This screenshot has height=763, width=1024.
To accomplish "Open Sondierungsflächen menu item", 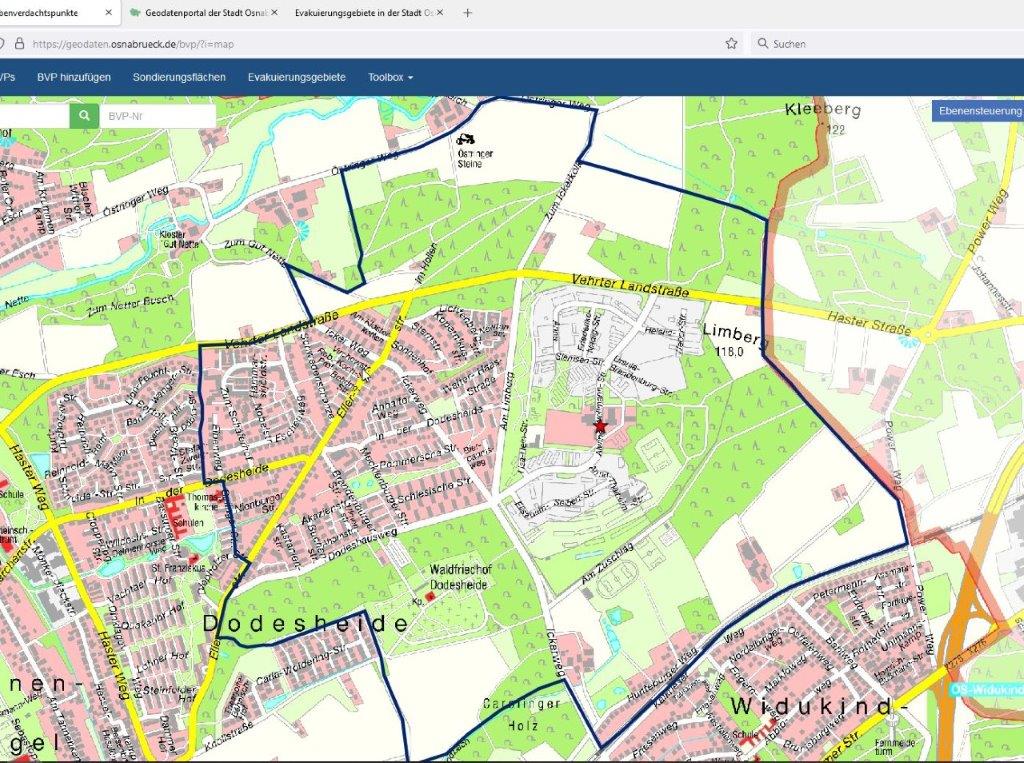I will tap(179, 77).
